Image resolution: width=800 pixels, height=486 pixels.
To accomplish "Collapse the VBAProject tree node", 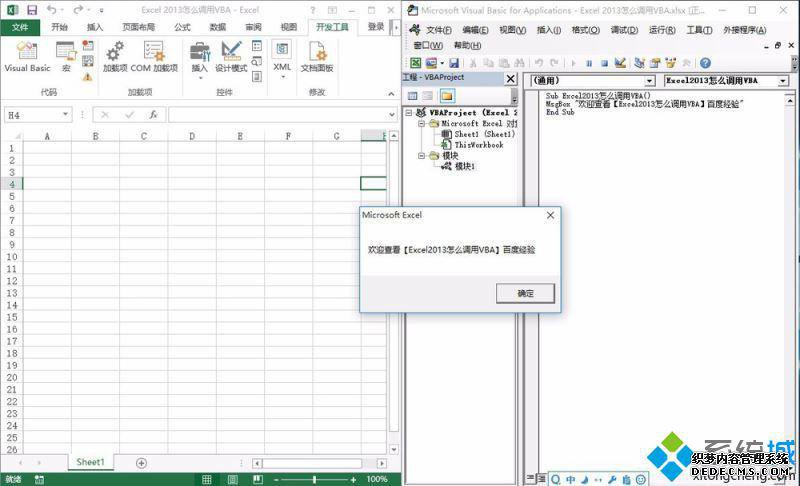I will tap(409, 112).
